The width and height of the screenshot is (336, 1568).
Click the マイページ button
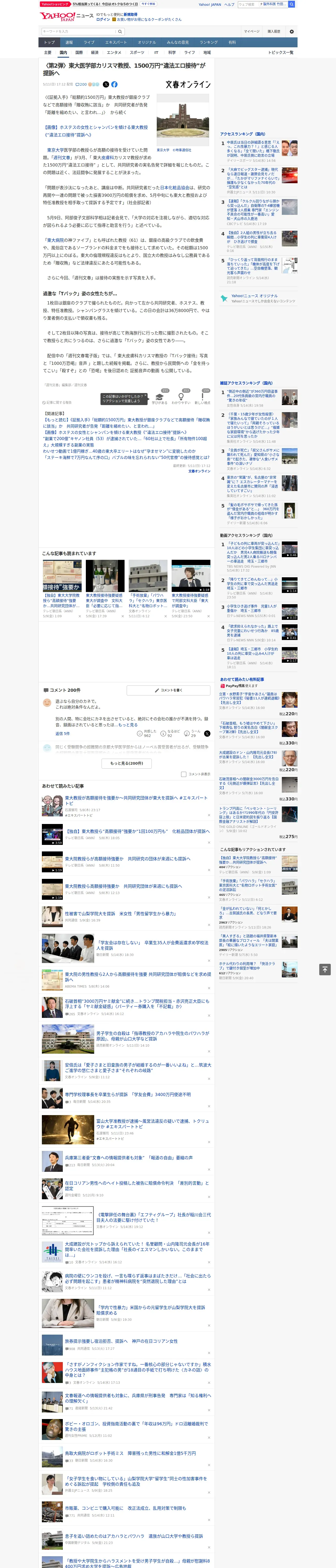[252, 32]
